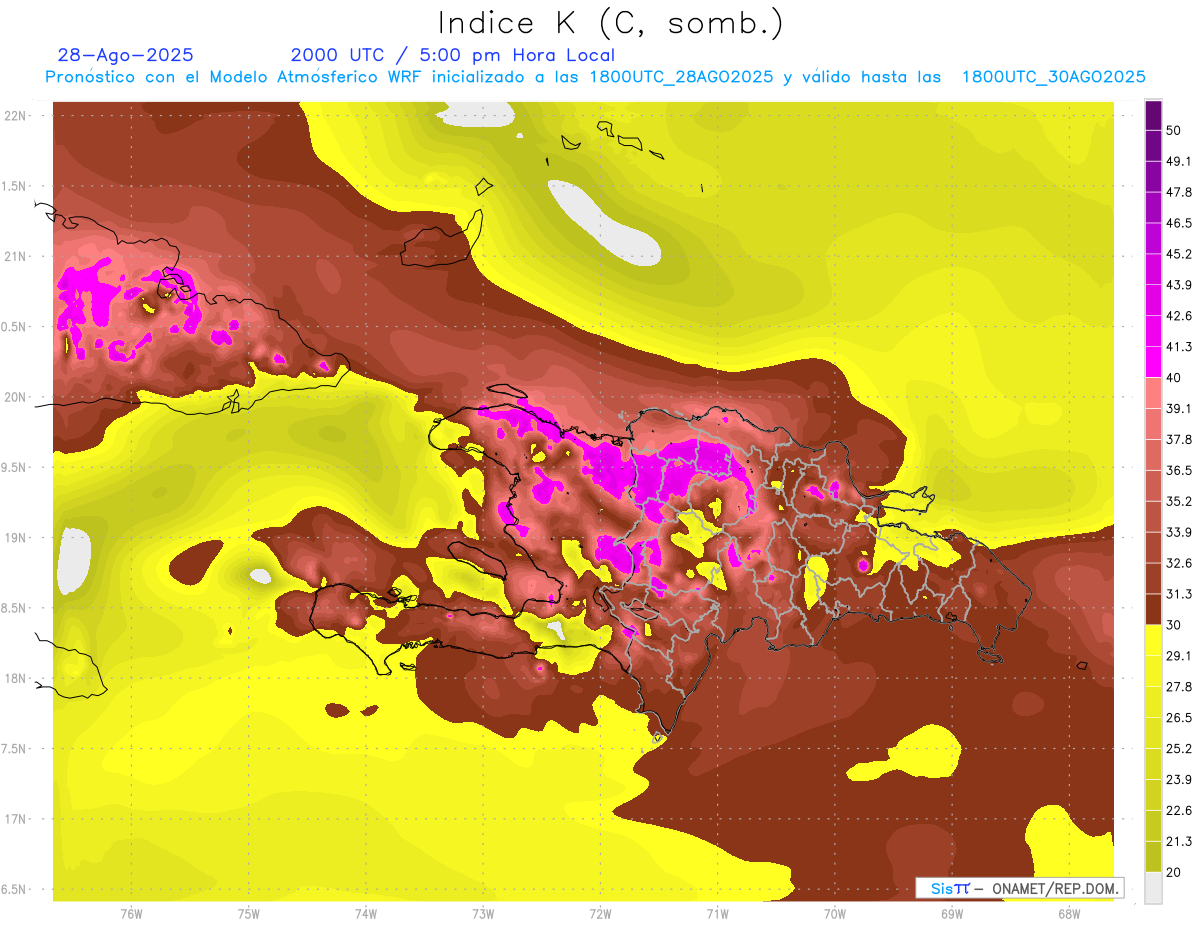The width and height of the screenshot is (1200, 927).
Task: Click the 1800UTC_30AGO2025 valid-until time text
Action: pyautogui.click(x=1053, y=77)
